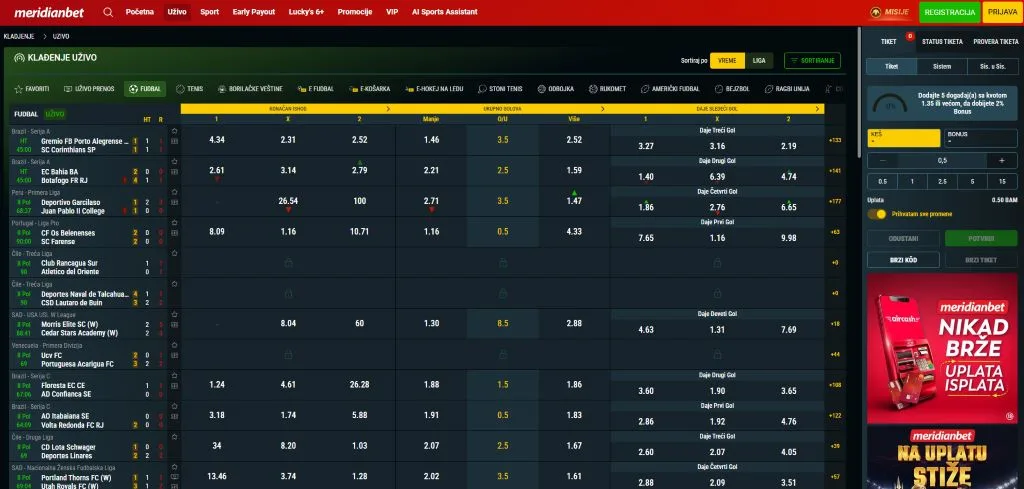Image resolution: width=1024 pixels, height=489 pixels.
Task: Open Uživo Prenos live stream filter
Action: tap(89, 89)
